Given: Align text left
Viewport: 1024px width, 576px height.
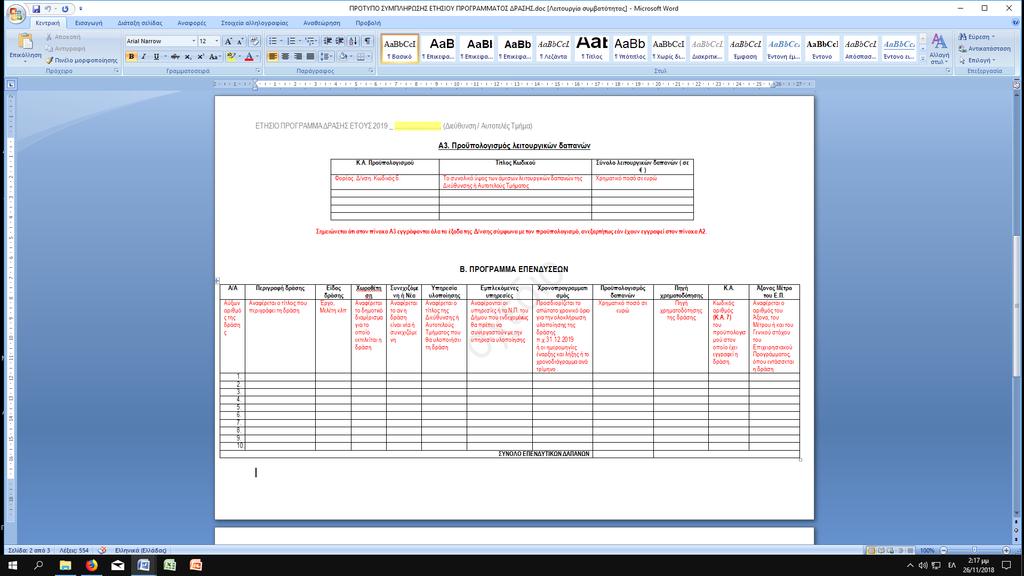Looking at the screenshot, I should (x=272, y=57).
